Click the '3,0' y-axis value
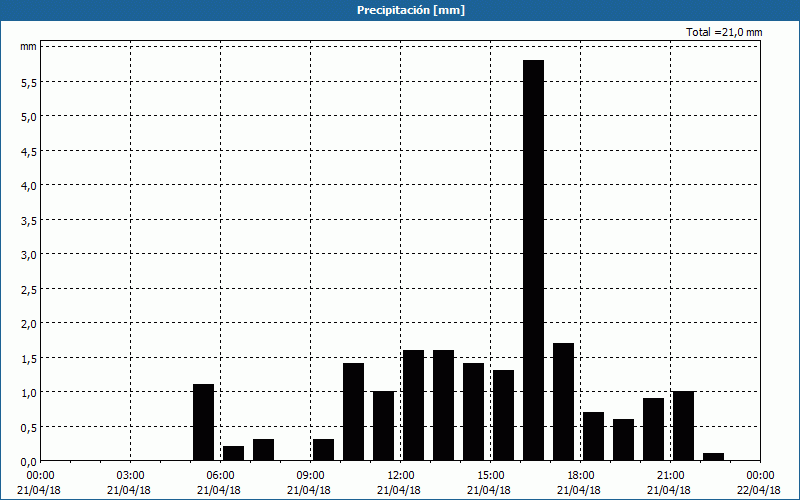800x500 pixels. [29, 254]
